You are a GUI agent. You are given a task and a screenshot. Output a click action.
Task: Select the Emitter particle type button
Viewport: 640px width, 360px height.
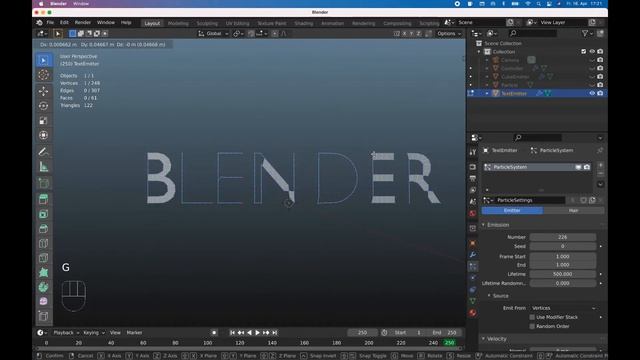pos(512,211)
